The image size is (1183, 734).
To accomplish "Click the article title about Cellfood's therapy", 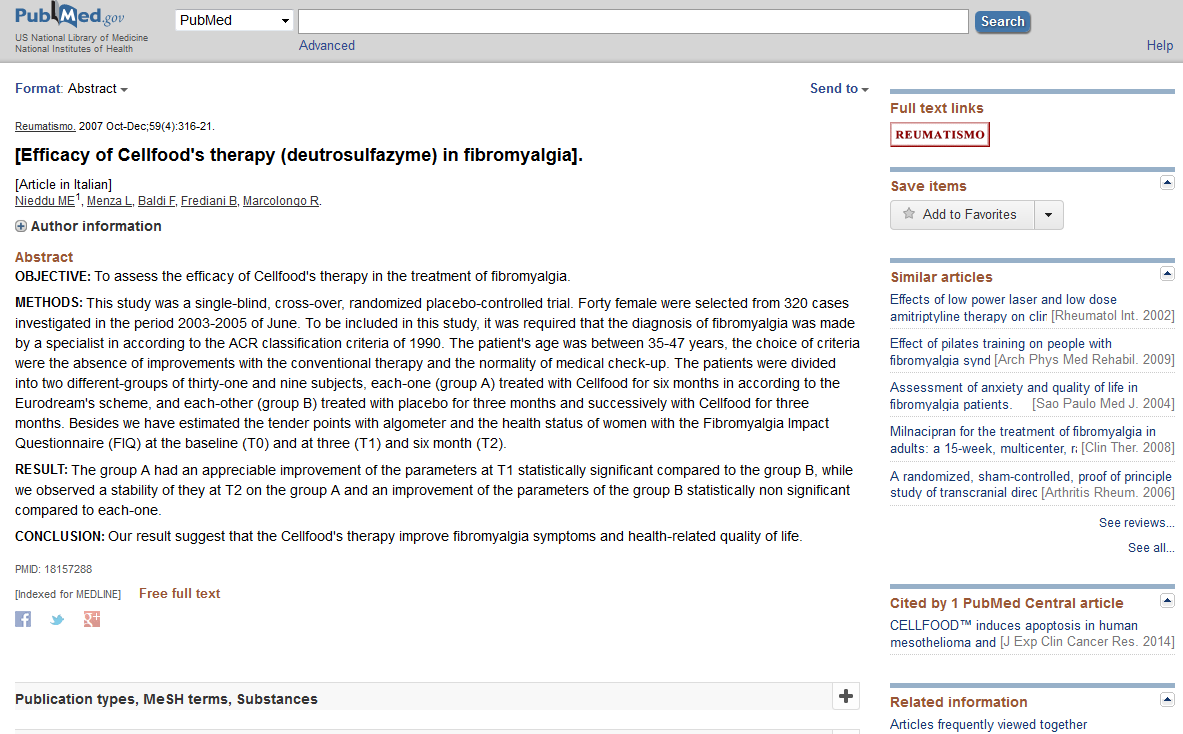I will click(299, 155).
